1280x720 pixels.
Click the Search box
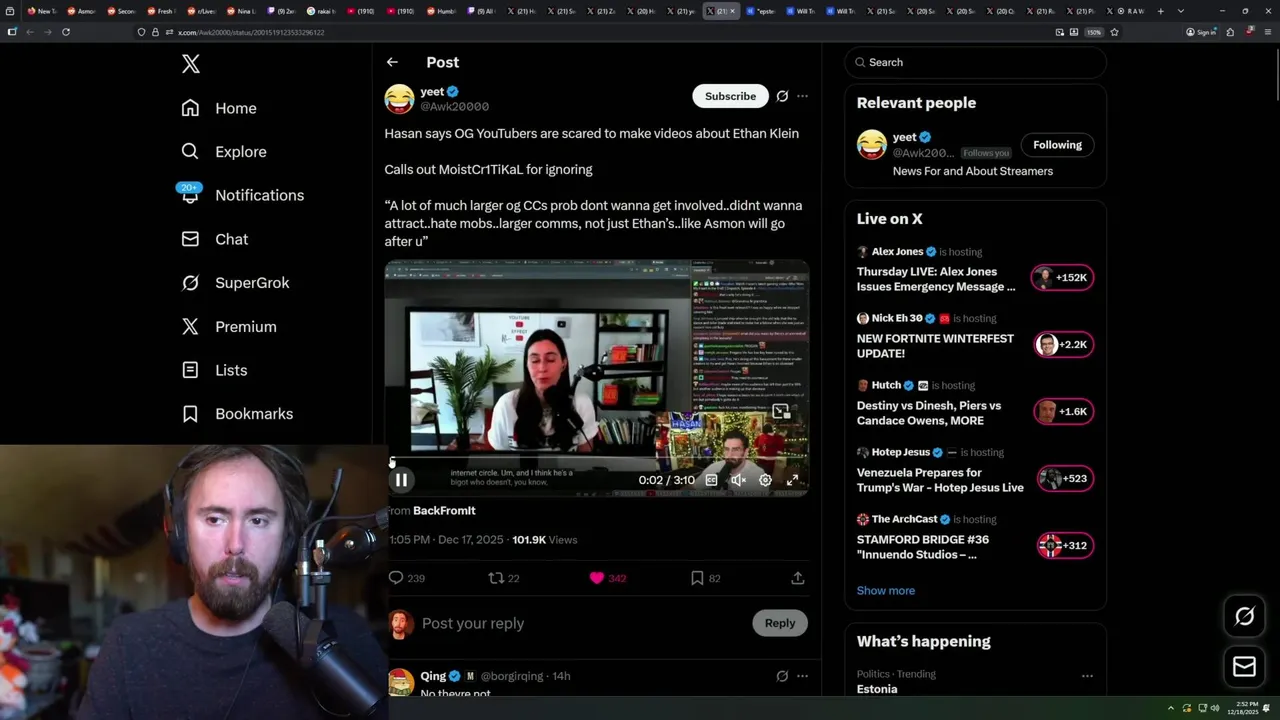[976, 62]
